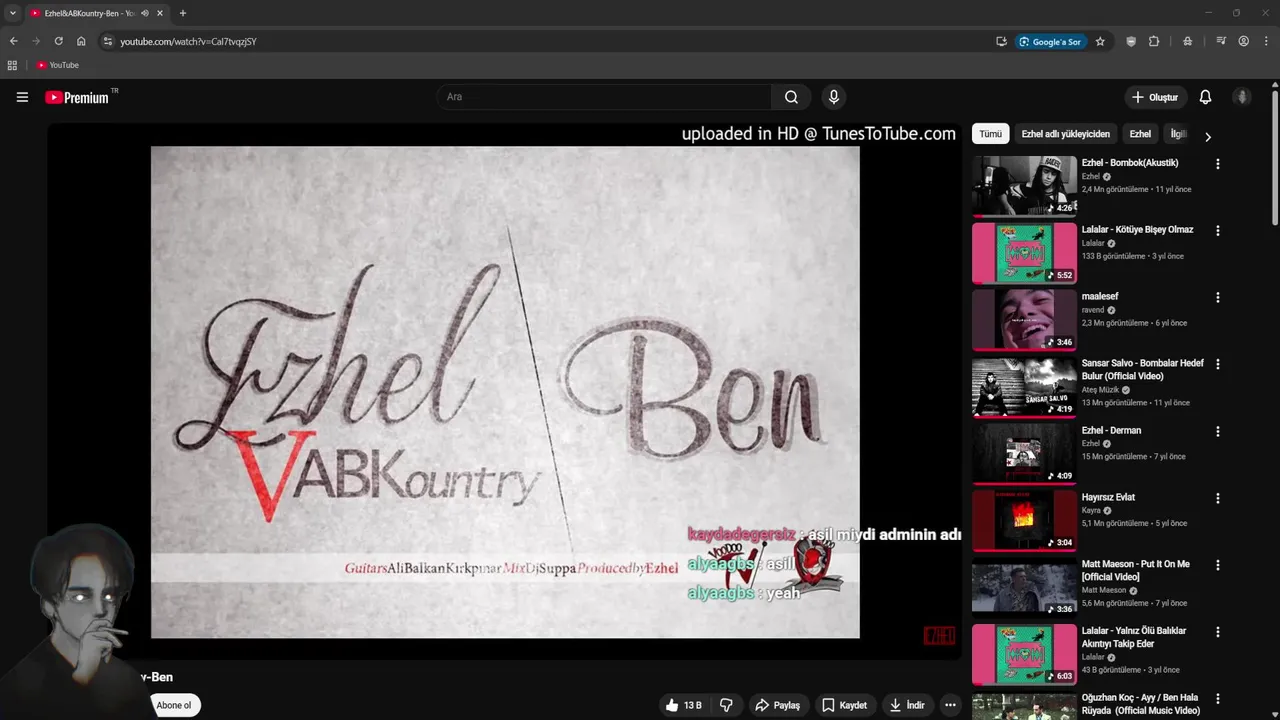Screen dimensions: 1280x720
Task: Open browser media controls icon
Action: click(x=1221, y=41)
